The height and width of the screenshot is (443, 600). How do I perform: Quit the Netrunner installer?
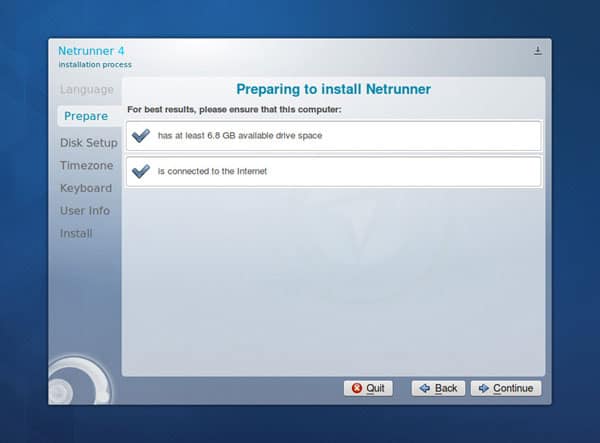click(x=368, y=388)
